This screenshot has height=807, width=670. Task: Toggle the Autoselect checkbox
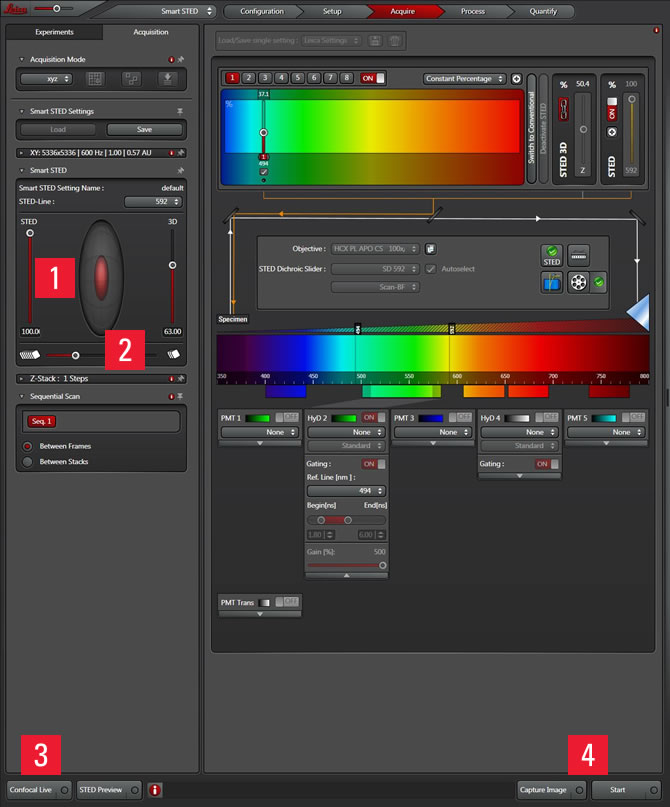431,269
